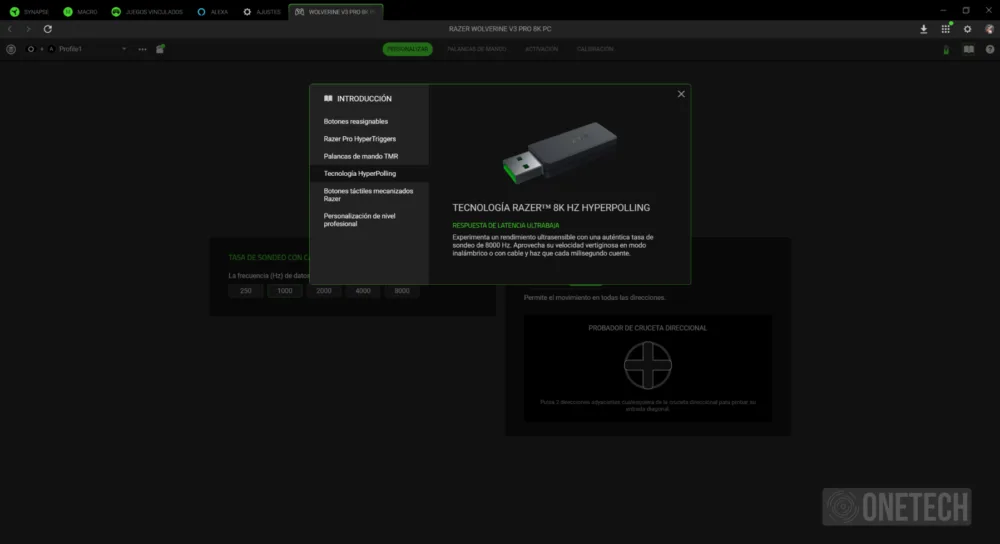This screenshot has height=544, width=1000.
Task: Open the introduction guide book icon
Action: tap(968, 49)
